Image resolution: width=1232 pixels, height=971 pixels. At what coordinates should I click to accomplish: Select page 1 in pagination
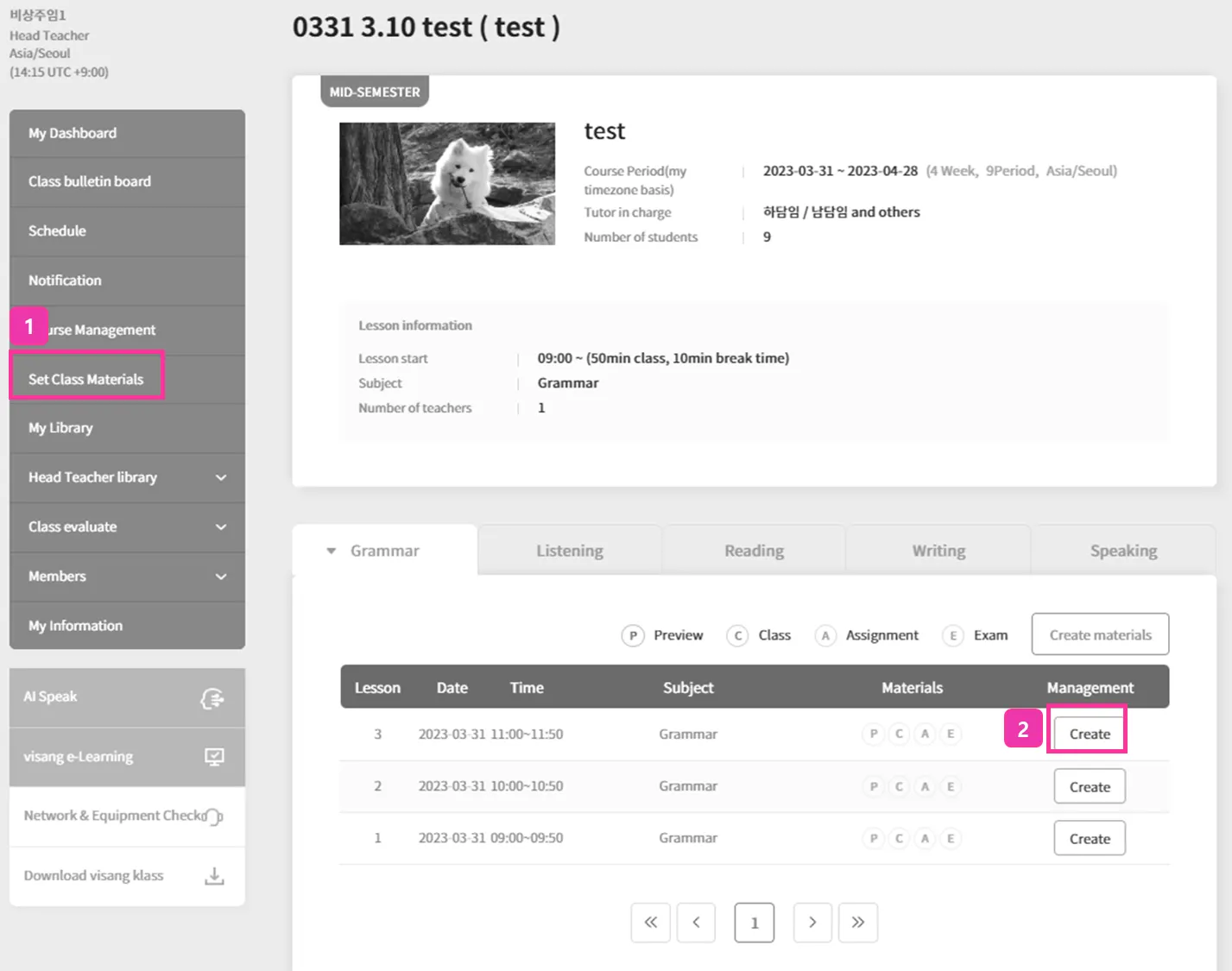coord(755,923)
